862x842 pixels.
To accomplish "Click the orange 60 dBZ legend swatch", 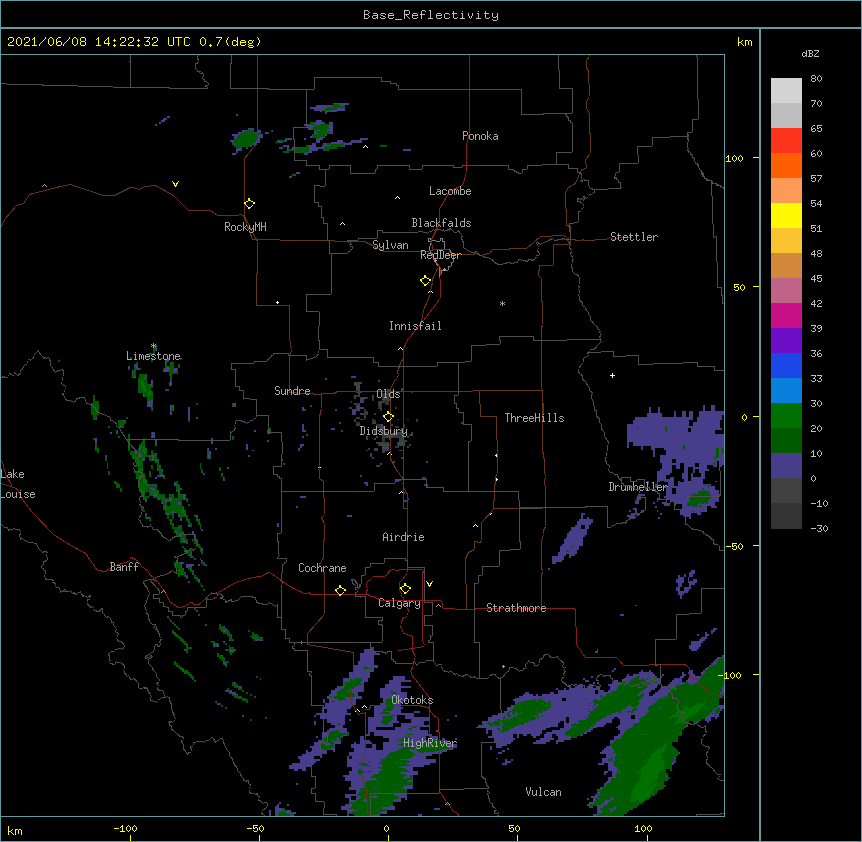I will click(x=786, y=165).
